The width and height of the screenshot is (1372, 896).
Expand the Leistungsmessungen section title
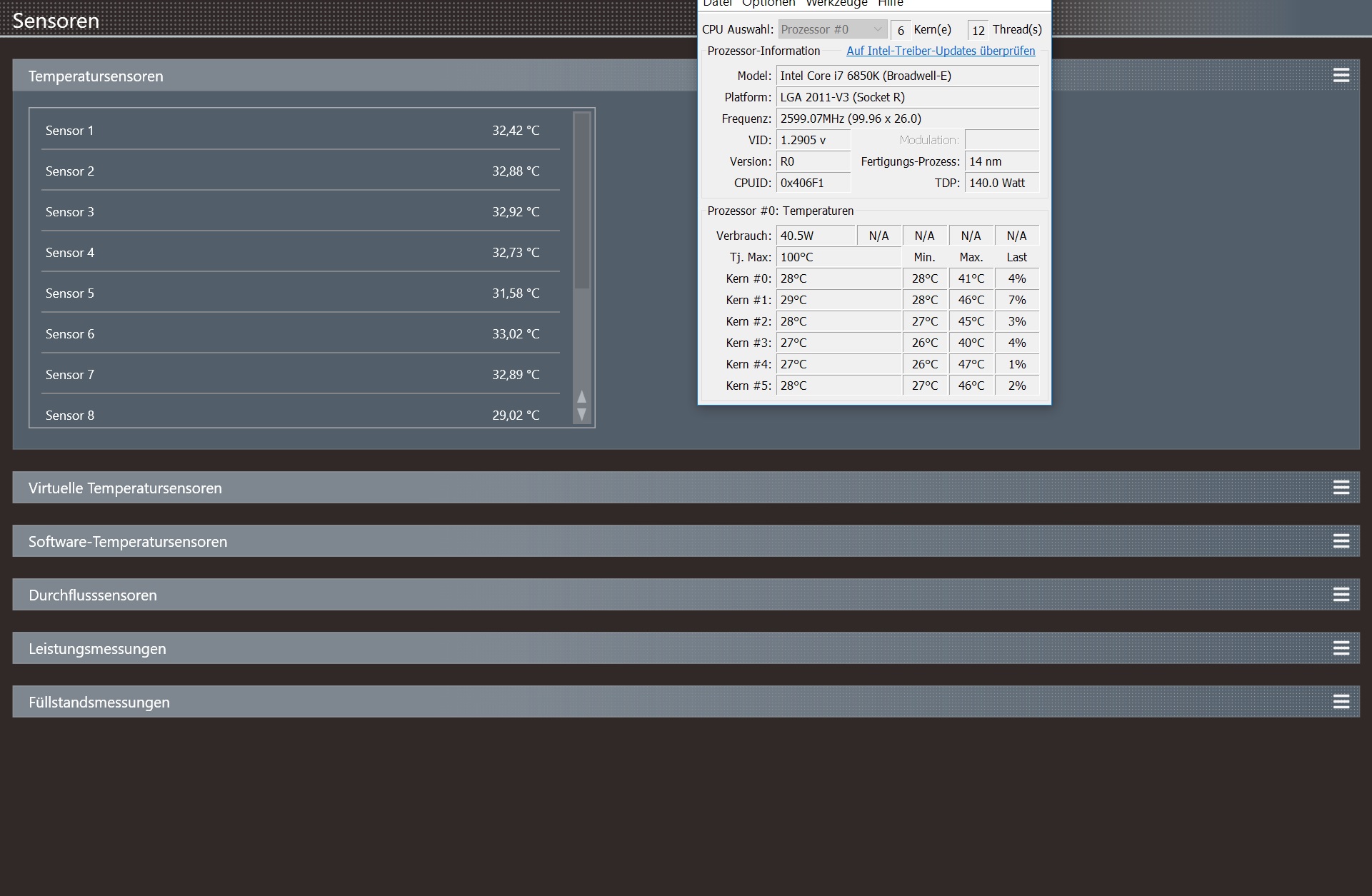(x=97, y=649)
